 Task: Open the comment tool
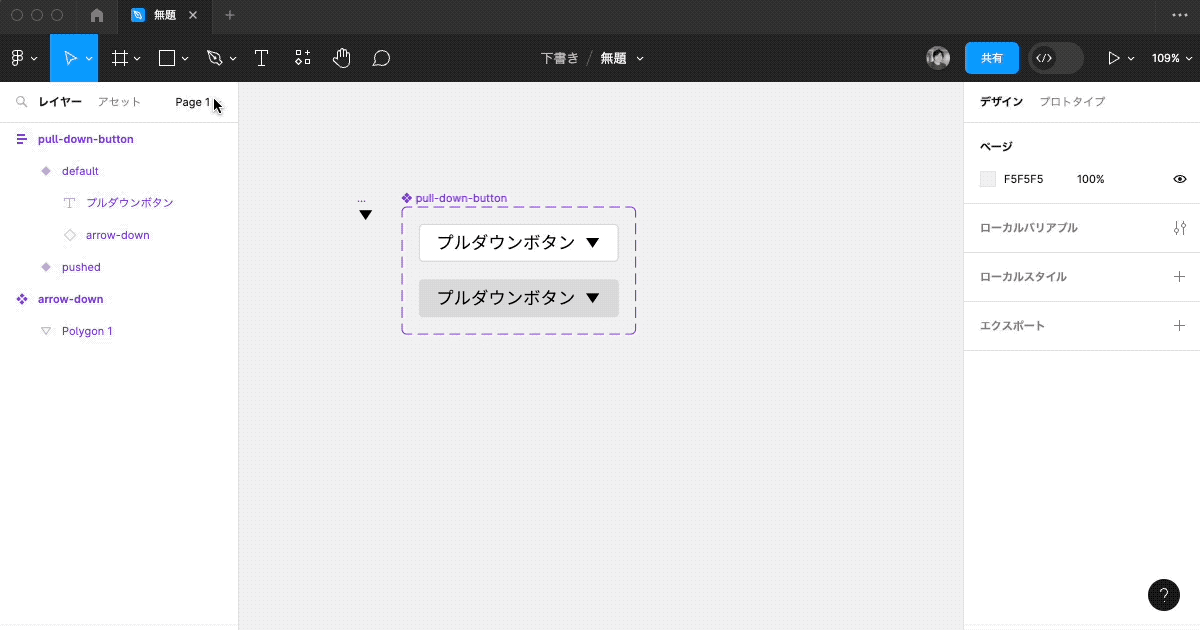pos(381,57)
